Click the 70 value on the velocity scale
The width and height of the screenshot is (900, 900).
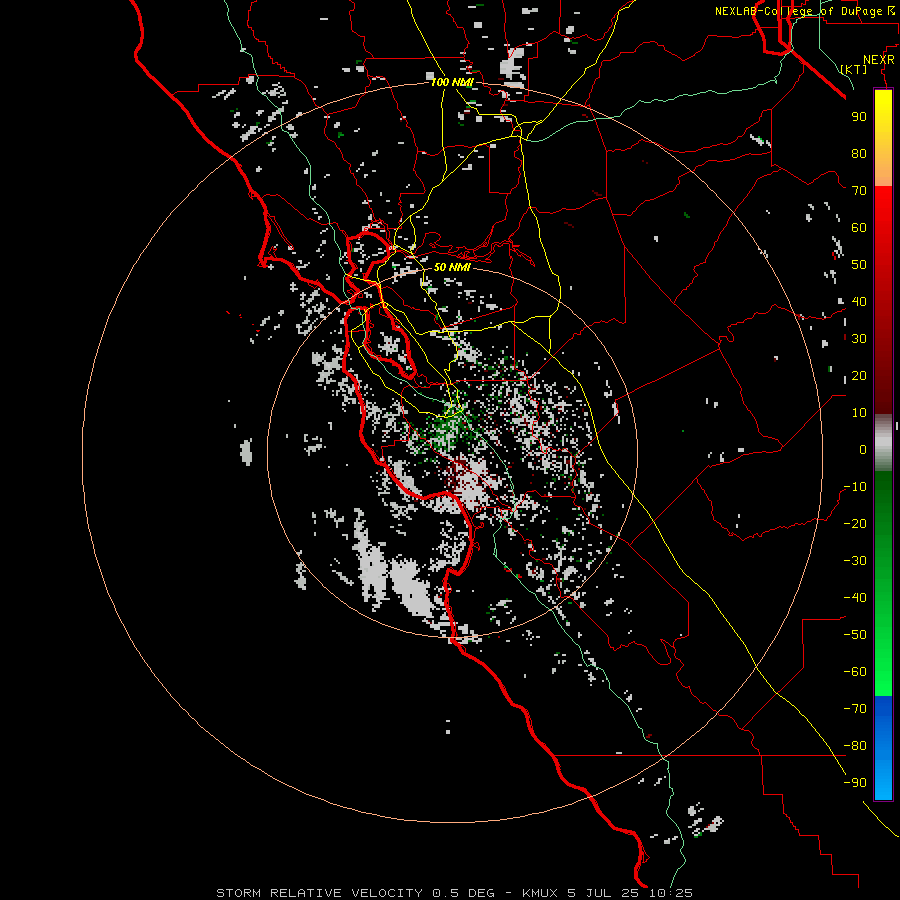859,191
